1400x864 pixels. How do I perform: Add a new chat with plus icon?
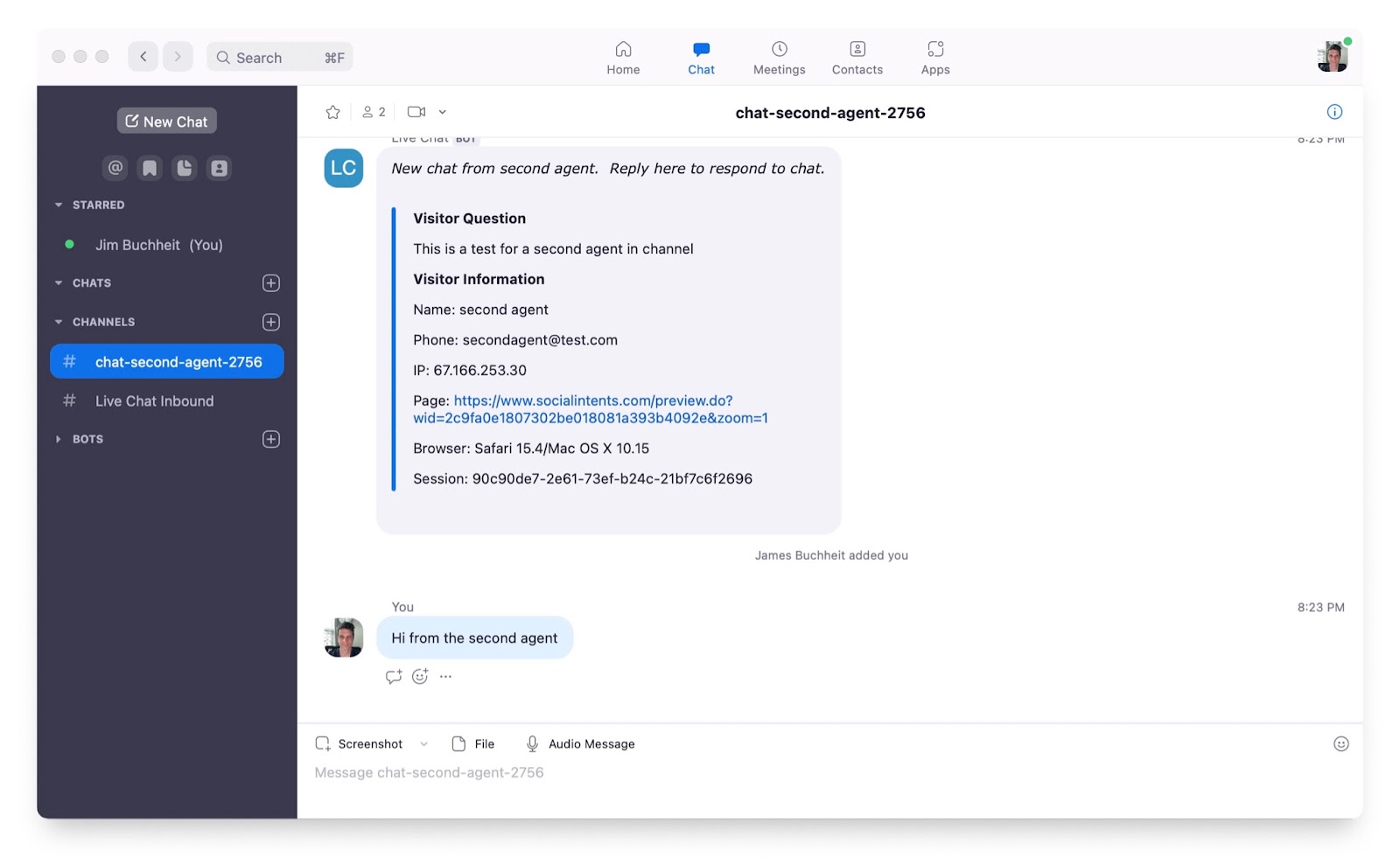coord(271,283)
